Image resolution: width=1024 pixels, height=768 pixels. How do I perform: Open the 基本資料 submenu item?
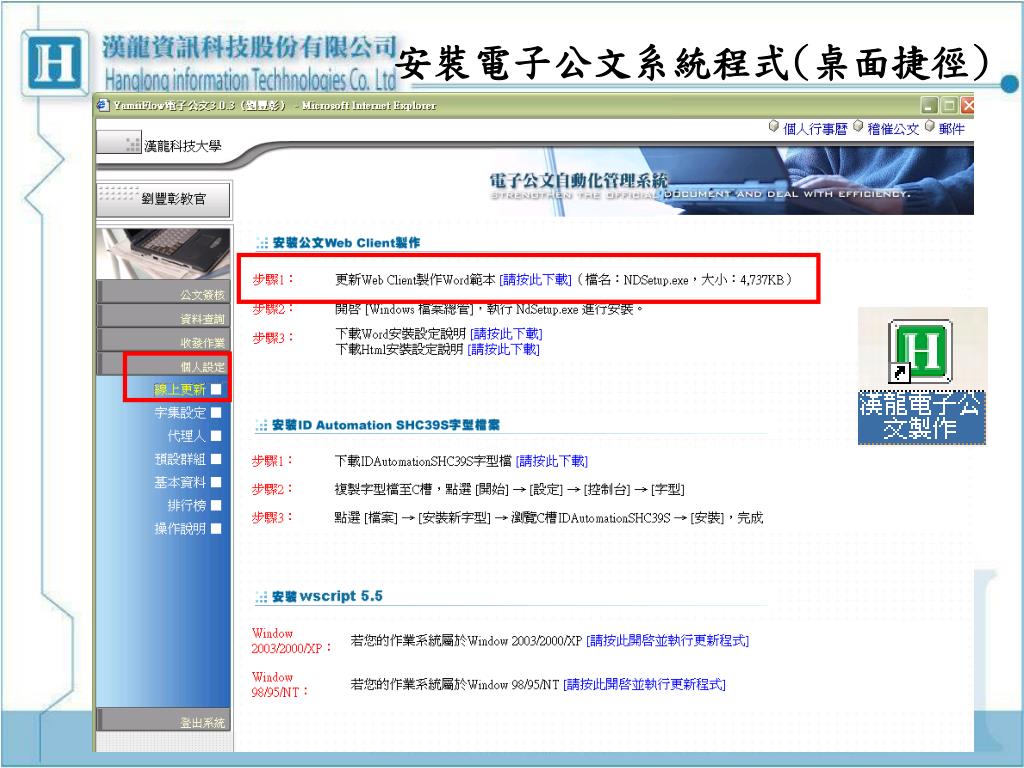pos(180,482)
